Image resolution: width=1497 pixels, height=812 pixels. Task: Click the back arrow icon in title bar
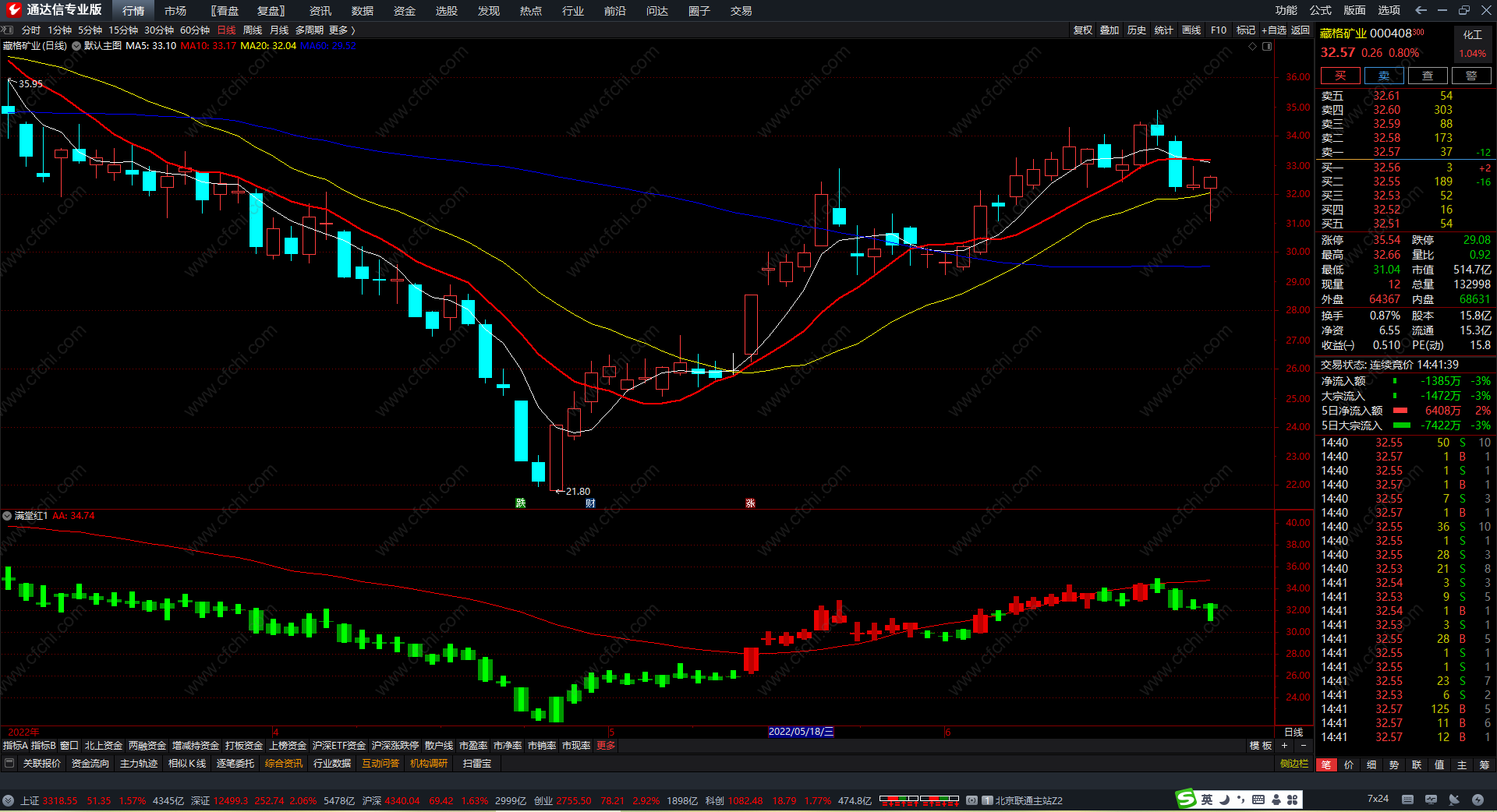[1421, 10]
